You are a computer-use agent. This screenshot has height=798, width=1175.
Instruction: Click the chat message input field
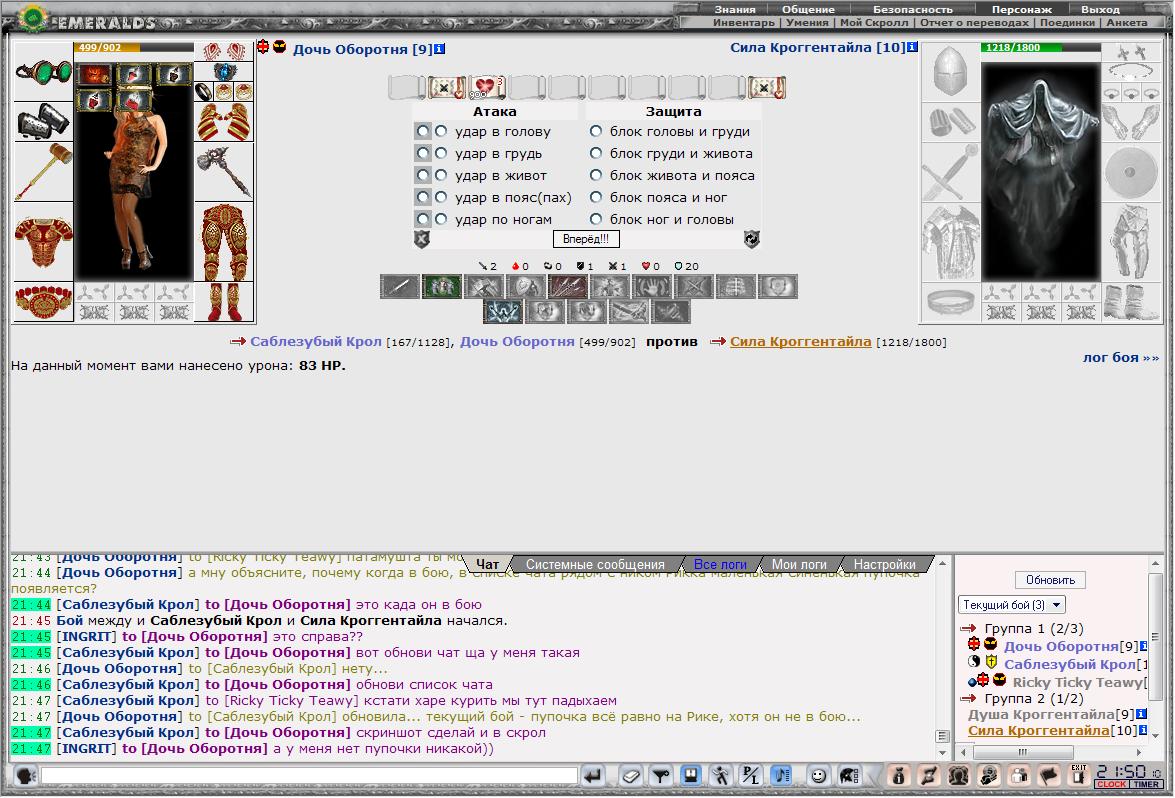click(x=309, y=776)
